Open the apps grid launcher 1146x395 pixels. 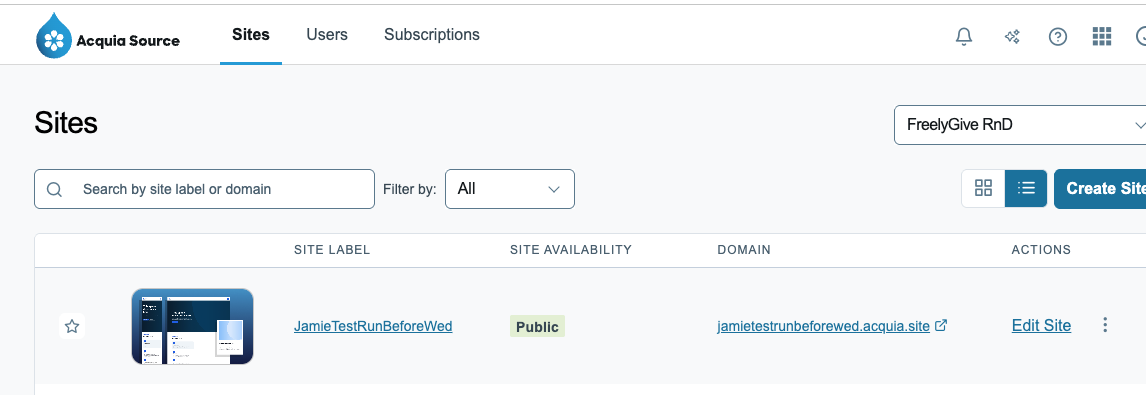pos(1101,36)
